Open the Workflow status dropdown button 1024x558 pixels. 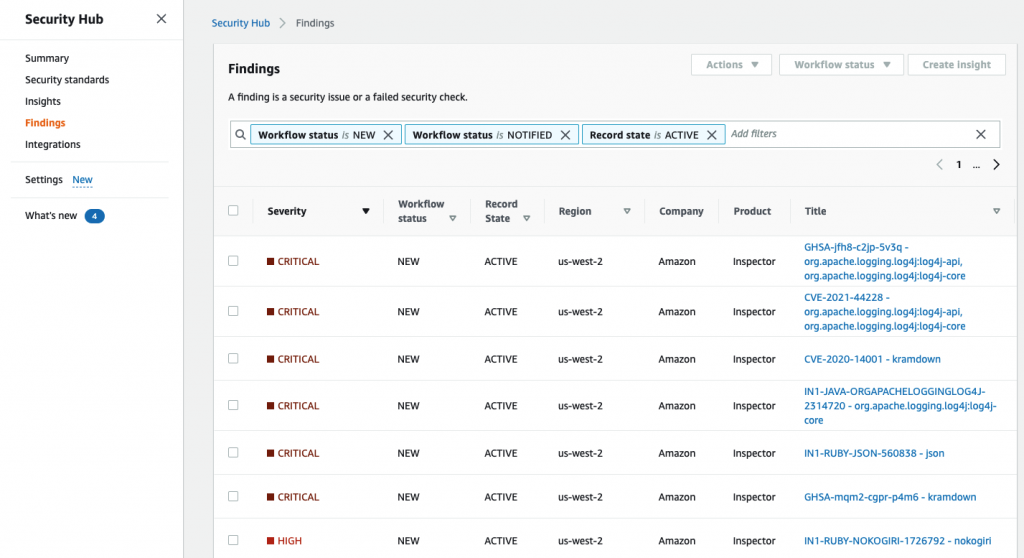pyautogui.click(x=841, y=65)
